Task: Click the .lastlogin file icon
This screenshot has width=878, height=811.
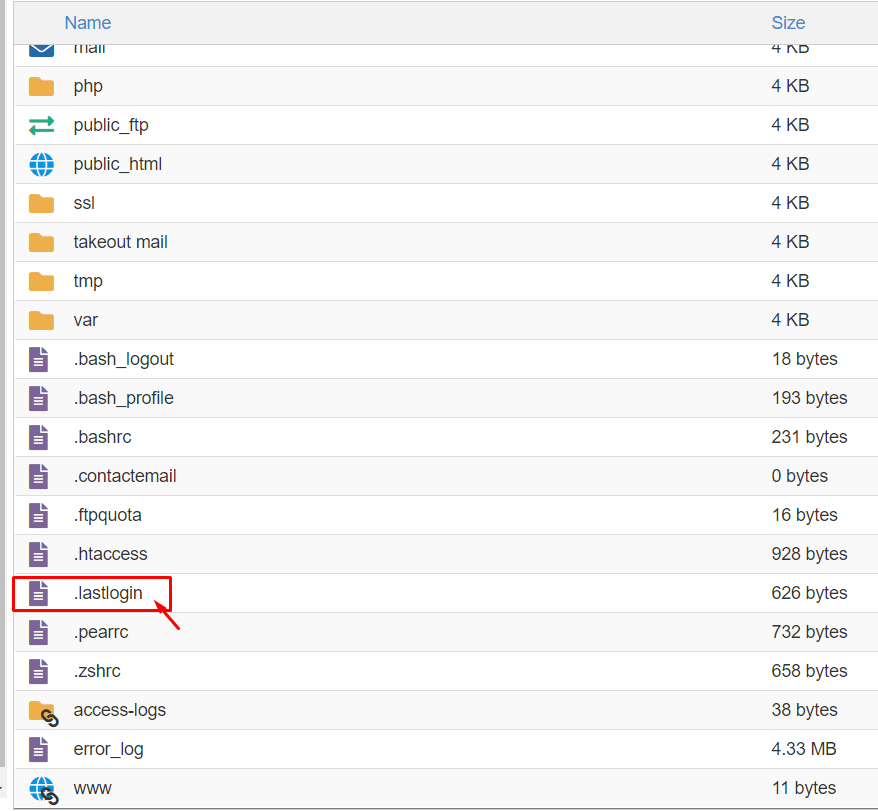Action: click(x=38, y=593)
